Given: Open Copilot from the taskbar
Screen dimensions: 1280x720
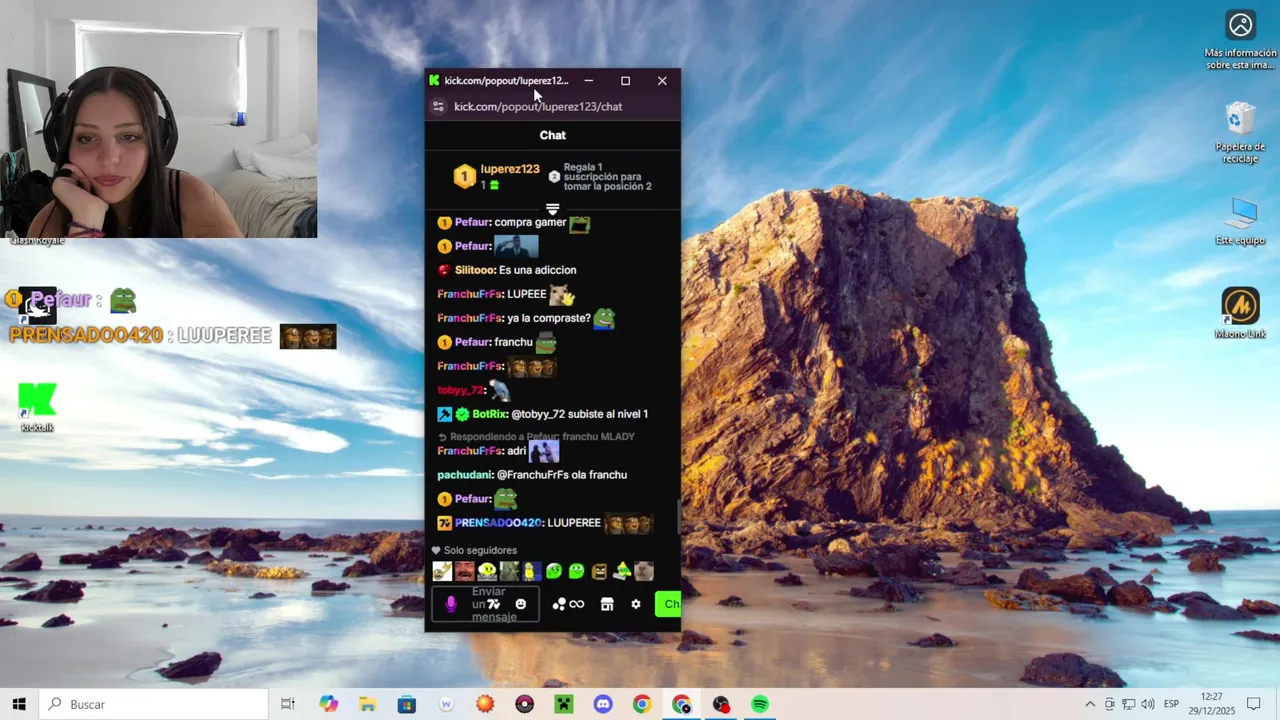Looking at the screenshot, I should coord(329,704).
